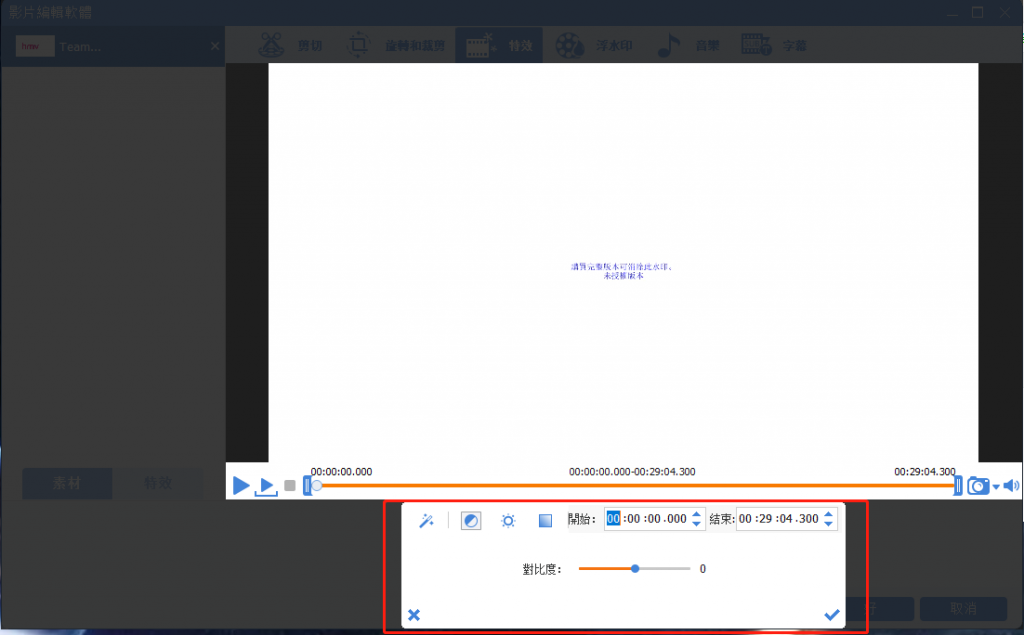Select the magic wand filter icon
Screen dimensions: 1024x635
tap(426, 521)
